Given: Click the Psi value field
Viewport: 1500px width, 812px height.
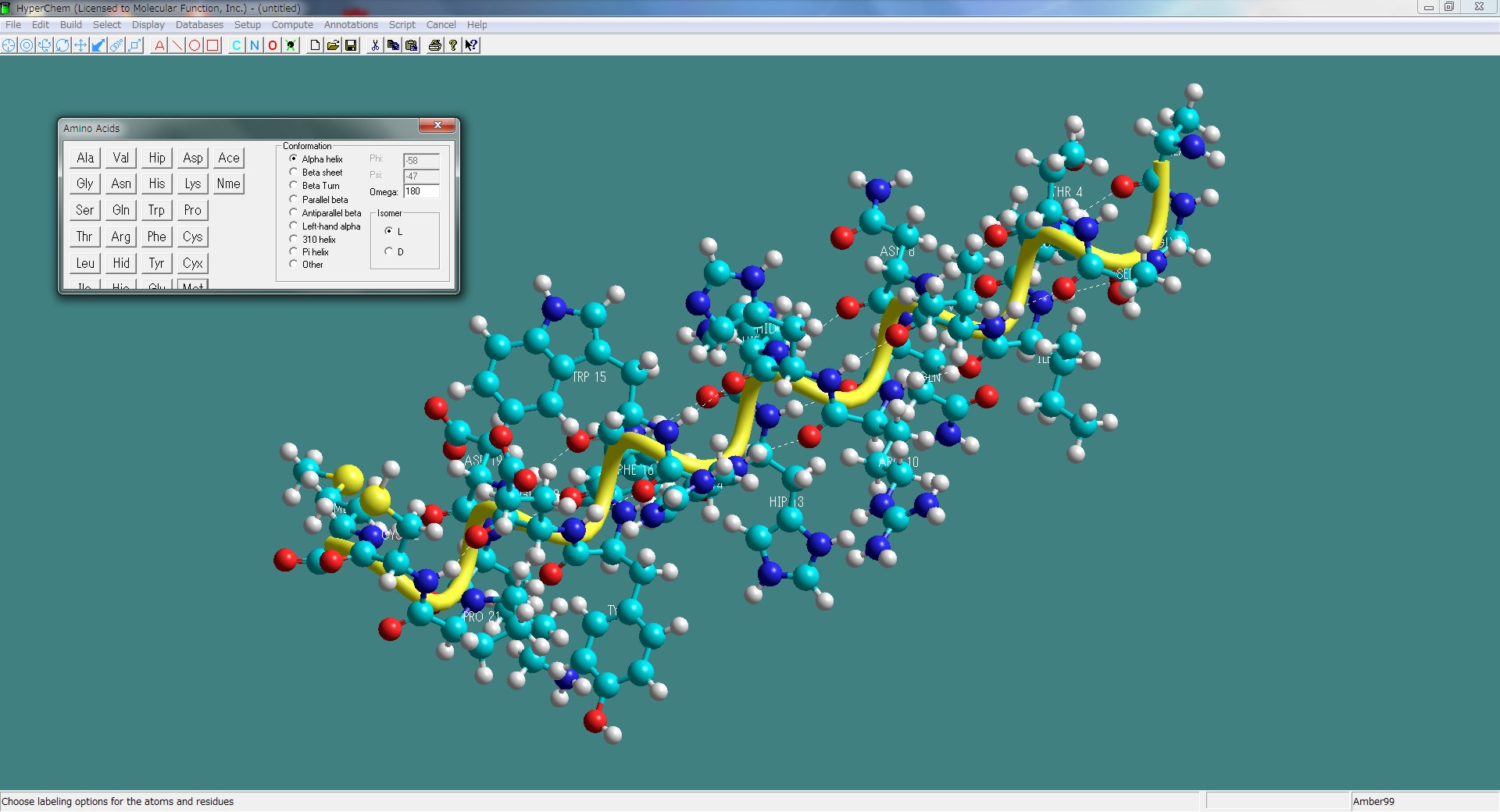Looking at the screenshot, I should pos(421,176).
